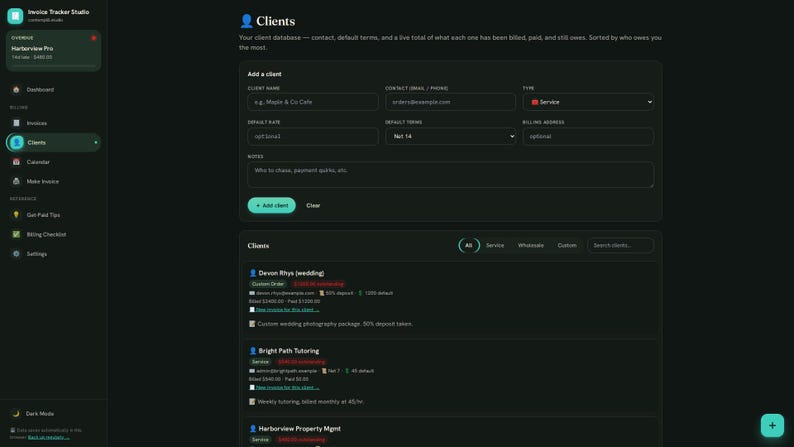This screenshot has height=447, width=794.
Task: Click the Clients page heading icon
Action: (246, 21)
